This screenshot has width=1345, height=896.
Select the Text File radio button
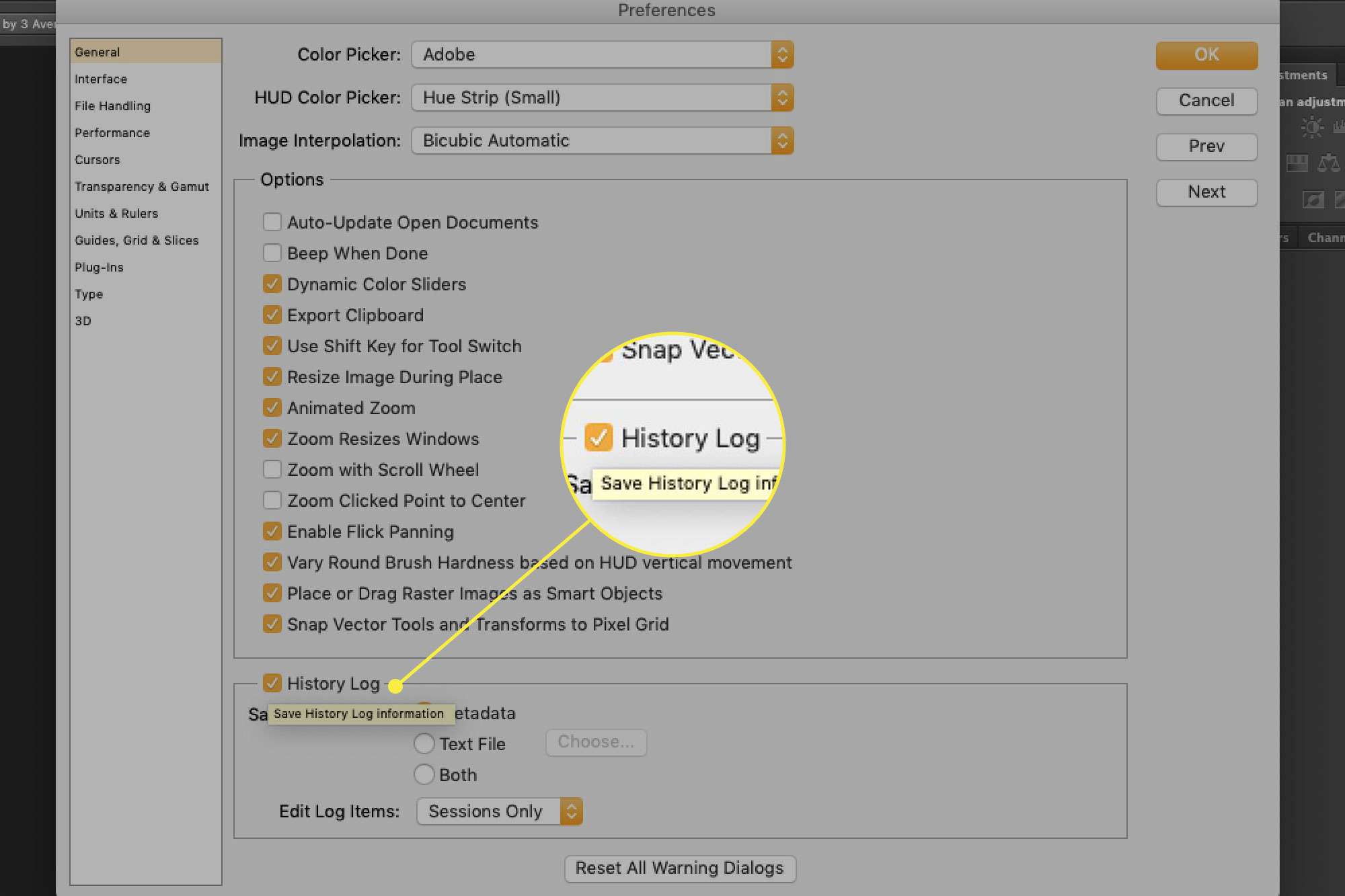[424, 743]
